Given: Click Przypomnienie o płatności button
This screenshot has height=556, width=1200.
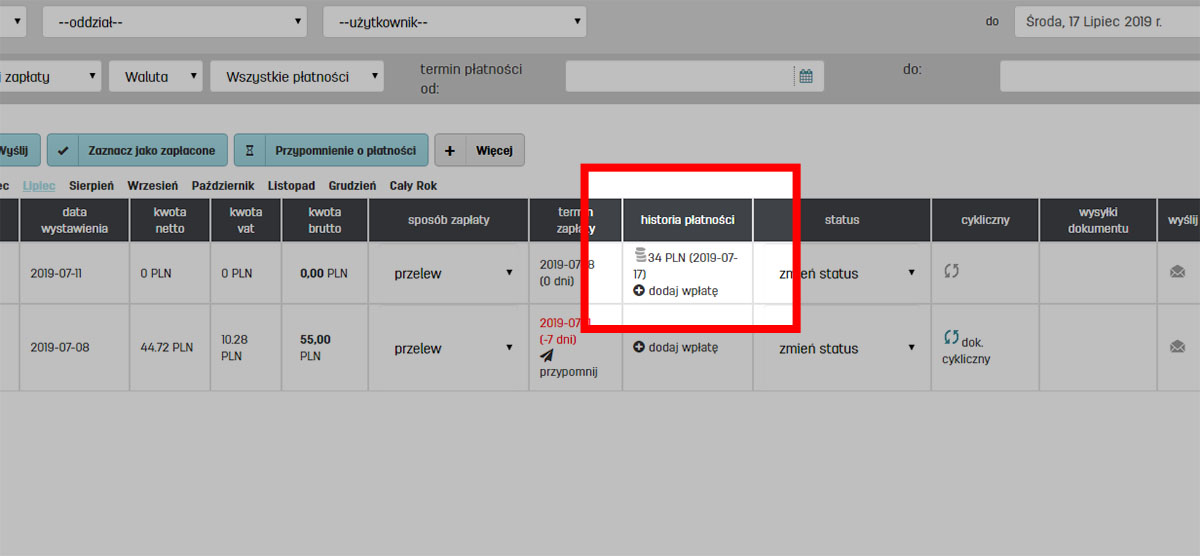Looking at the screenshot, I should point(331,150).
